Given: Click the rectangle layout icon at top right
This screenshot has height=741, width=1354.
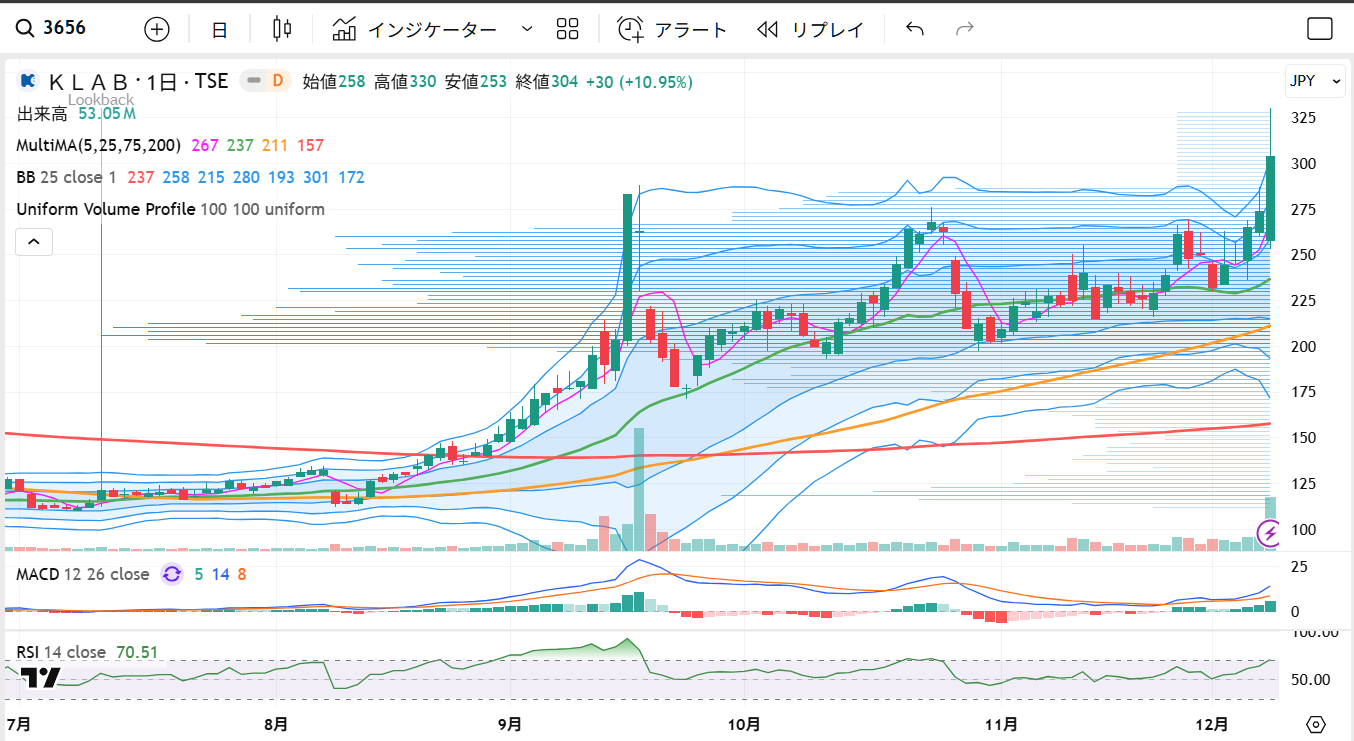Looking at the screenshot, I should tap(1320, 29).
